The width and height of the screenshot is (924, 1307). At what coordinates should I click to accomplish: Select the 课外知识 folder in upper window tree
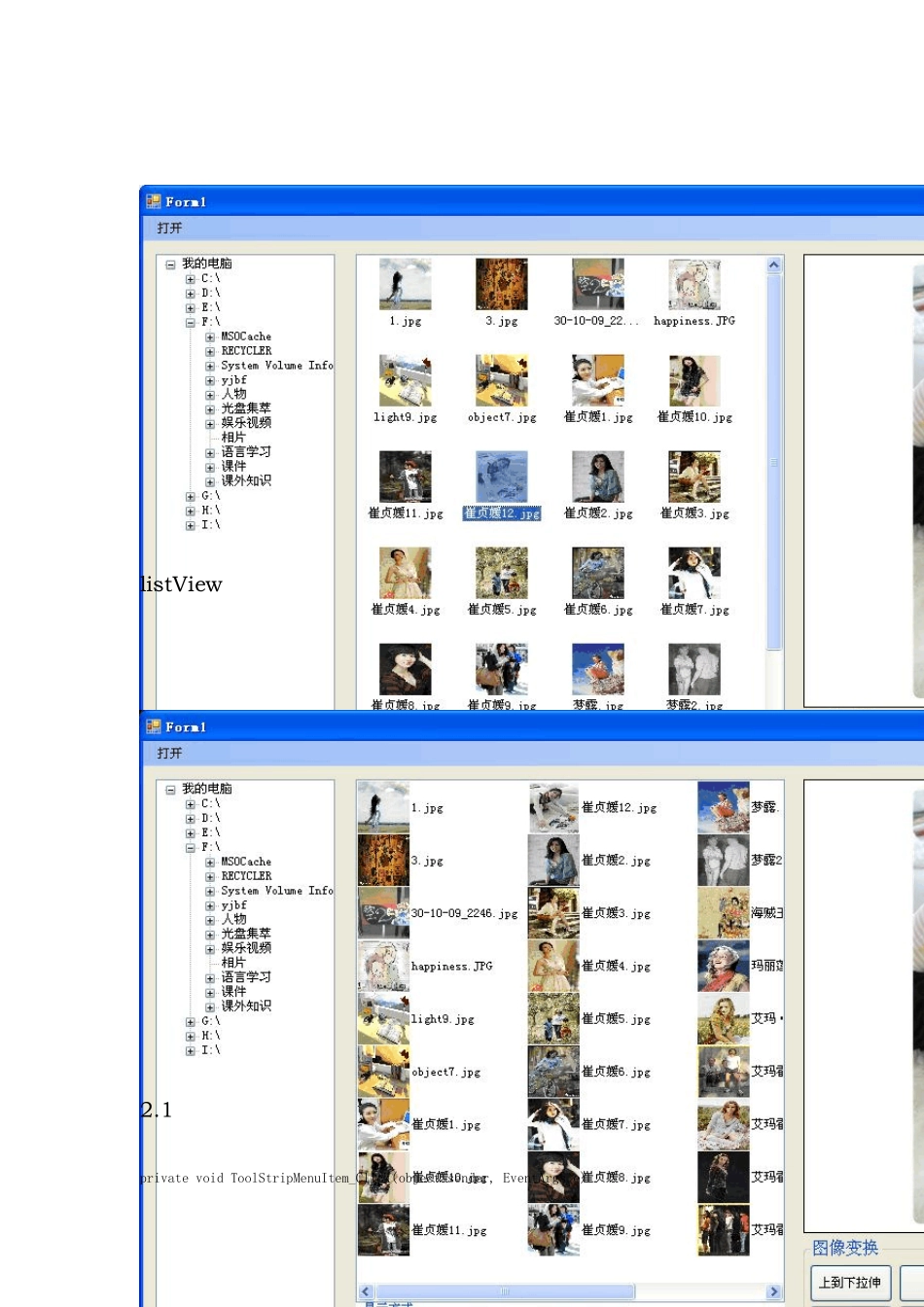tap(246, 480)
